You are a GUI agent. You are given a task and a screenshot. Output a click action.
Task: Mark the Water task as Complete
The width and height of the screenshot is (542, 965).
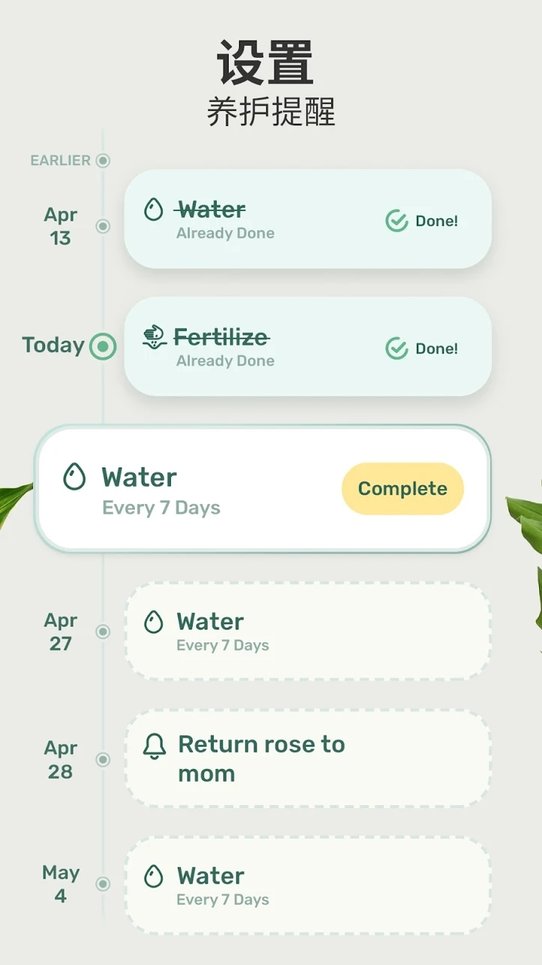click(x=402, y=489)
